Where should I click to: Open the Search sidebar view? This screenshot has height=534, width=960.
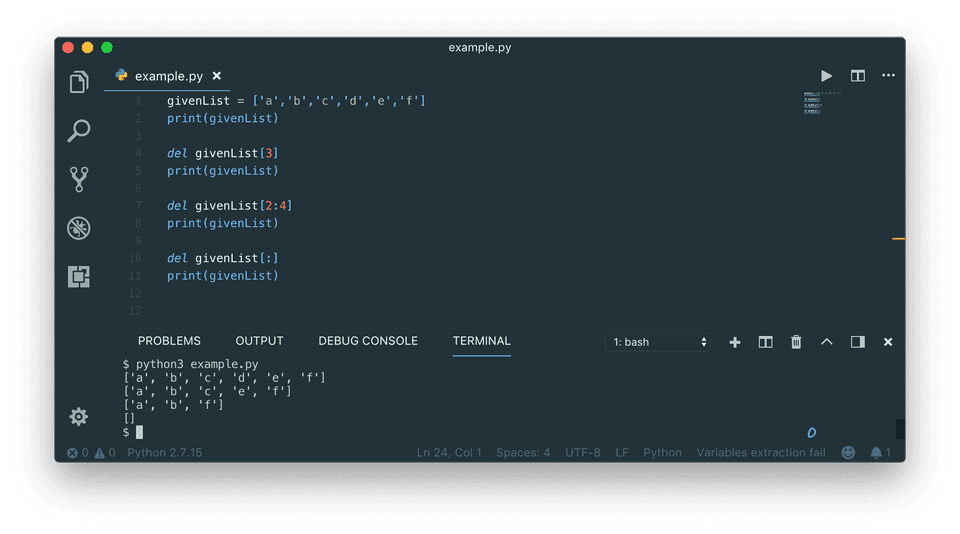coord(79,130)
